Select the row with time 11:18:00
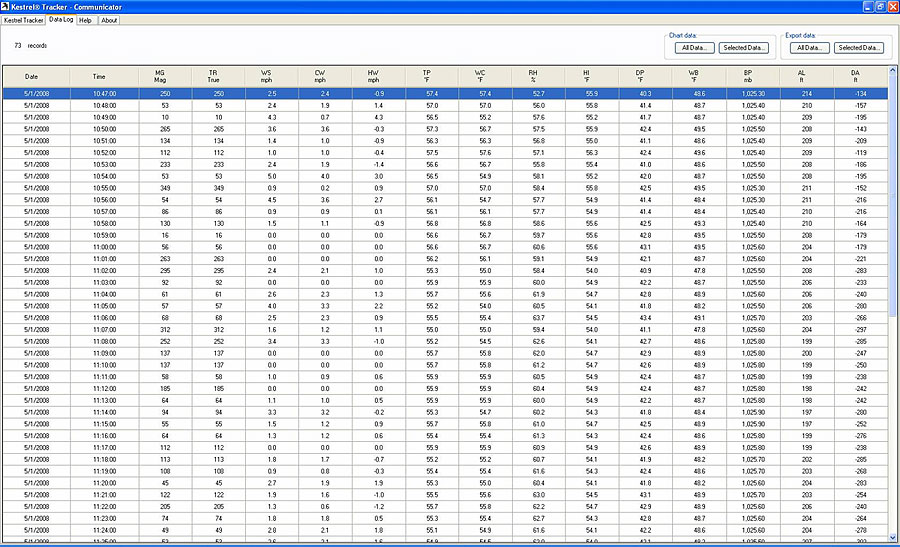This screenshot has height=547, width=900. pos(445,460)
